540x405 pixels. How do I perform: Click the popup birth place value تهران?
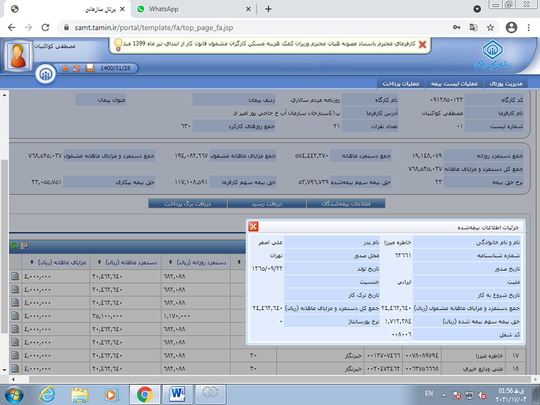tap(276, 256)
